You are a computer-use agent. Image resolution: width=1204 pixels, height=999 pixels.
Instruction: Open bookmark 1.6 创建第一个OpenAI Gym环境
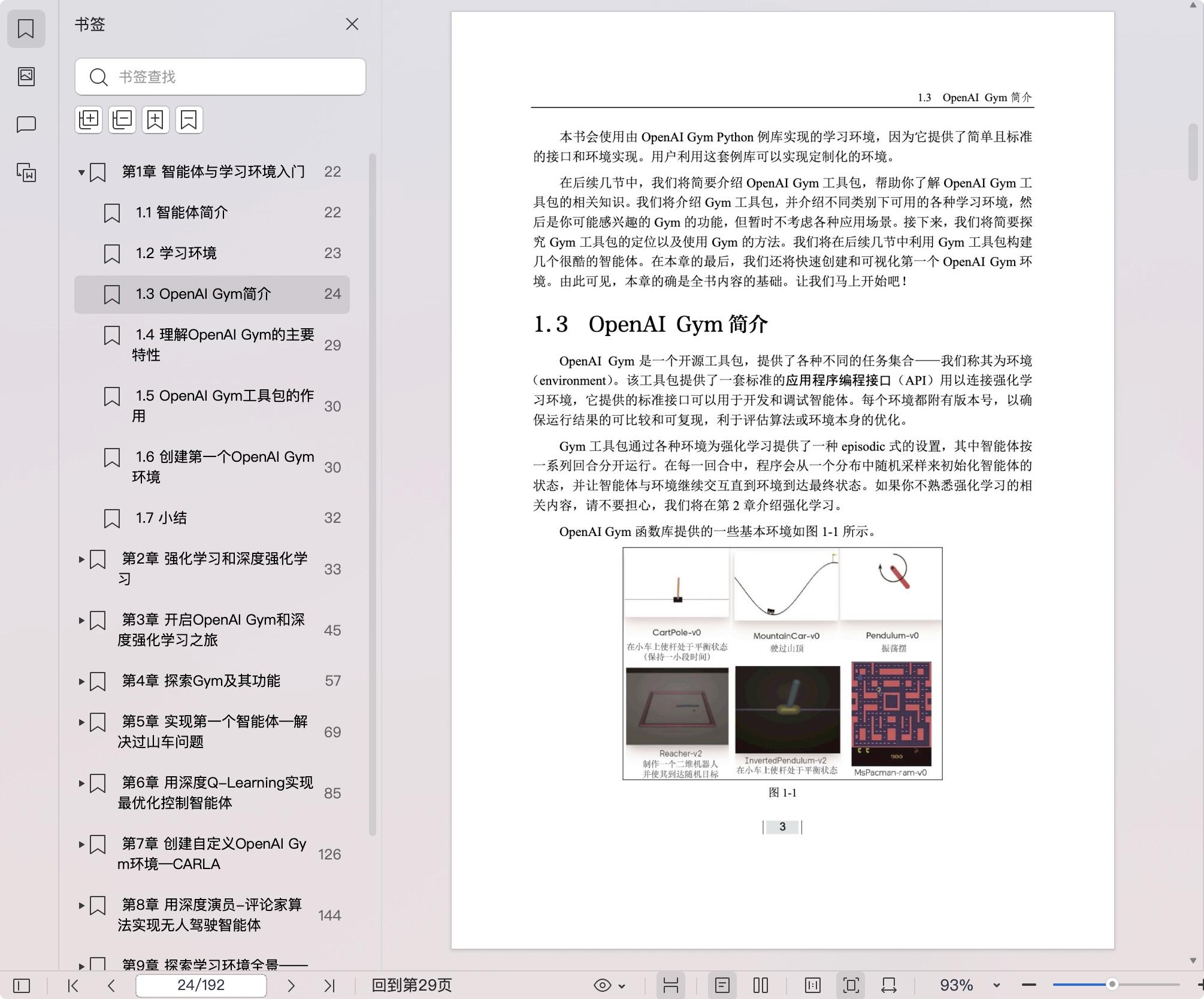pyautogui.click(x=212, y=467)
